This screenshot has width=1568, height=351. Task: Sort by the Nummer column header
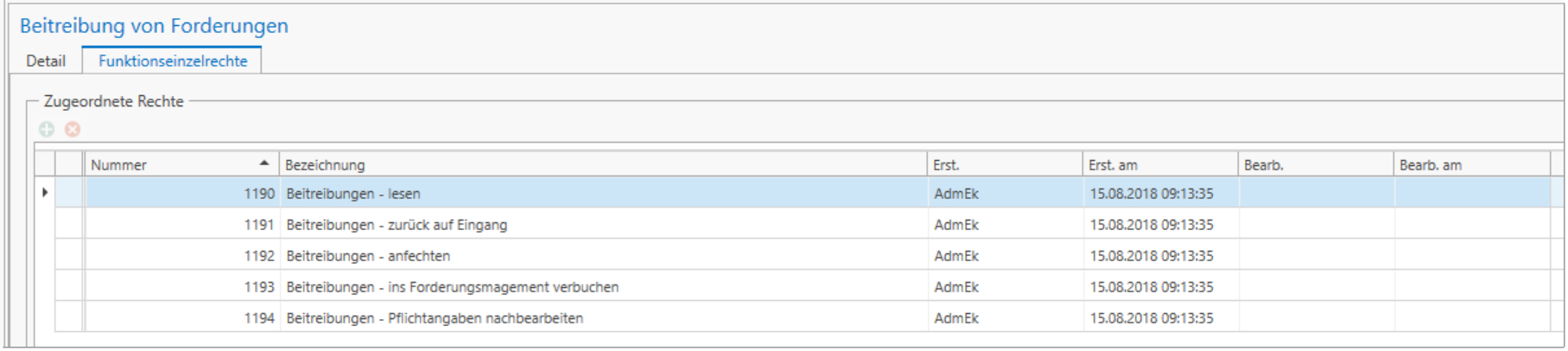181,164
